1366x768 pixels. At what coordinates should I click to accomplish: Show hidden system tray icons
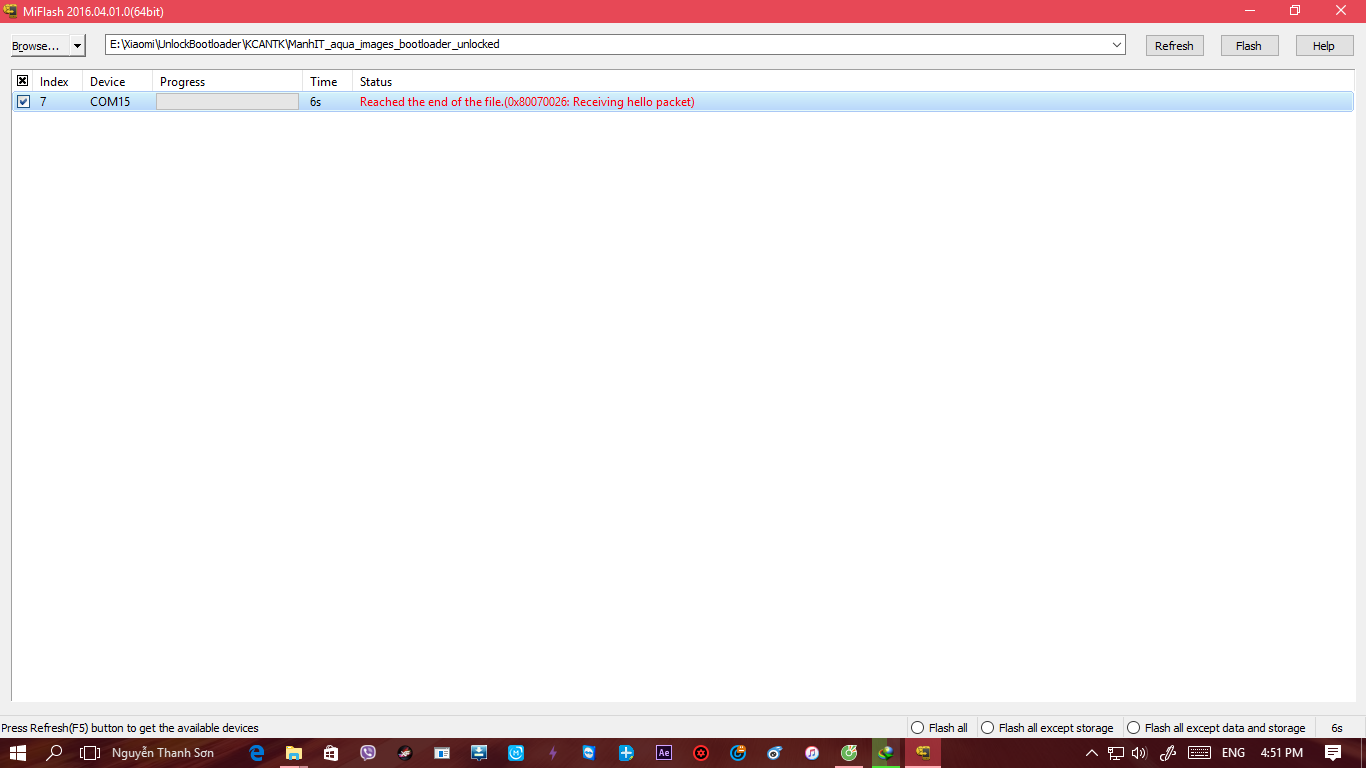(x=1092, y=753)
